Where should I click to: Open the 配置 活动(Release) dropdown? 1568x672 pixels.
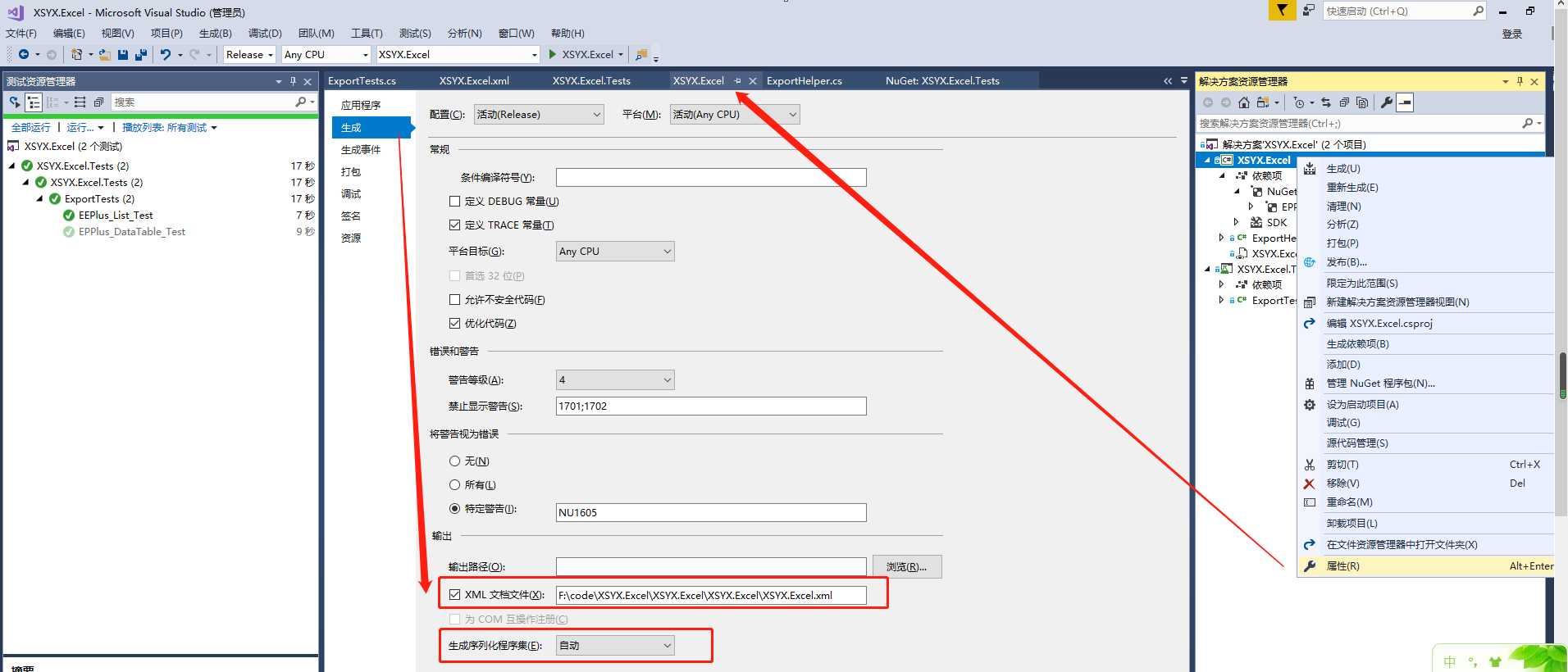tap(539, 115)
